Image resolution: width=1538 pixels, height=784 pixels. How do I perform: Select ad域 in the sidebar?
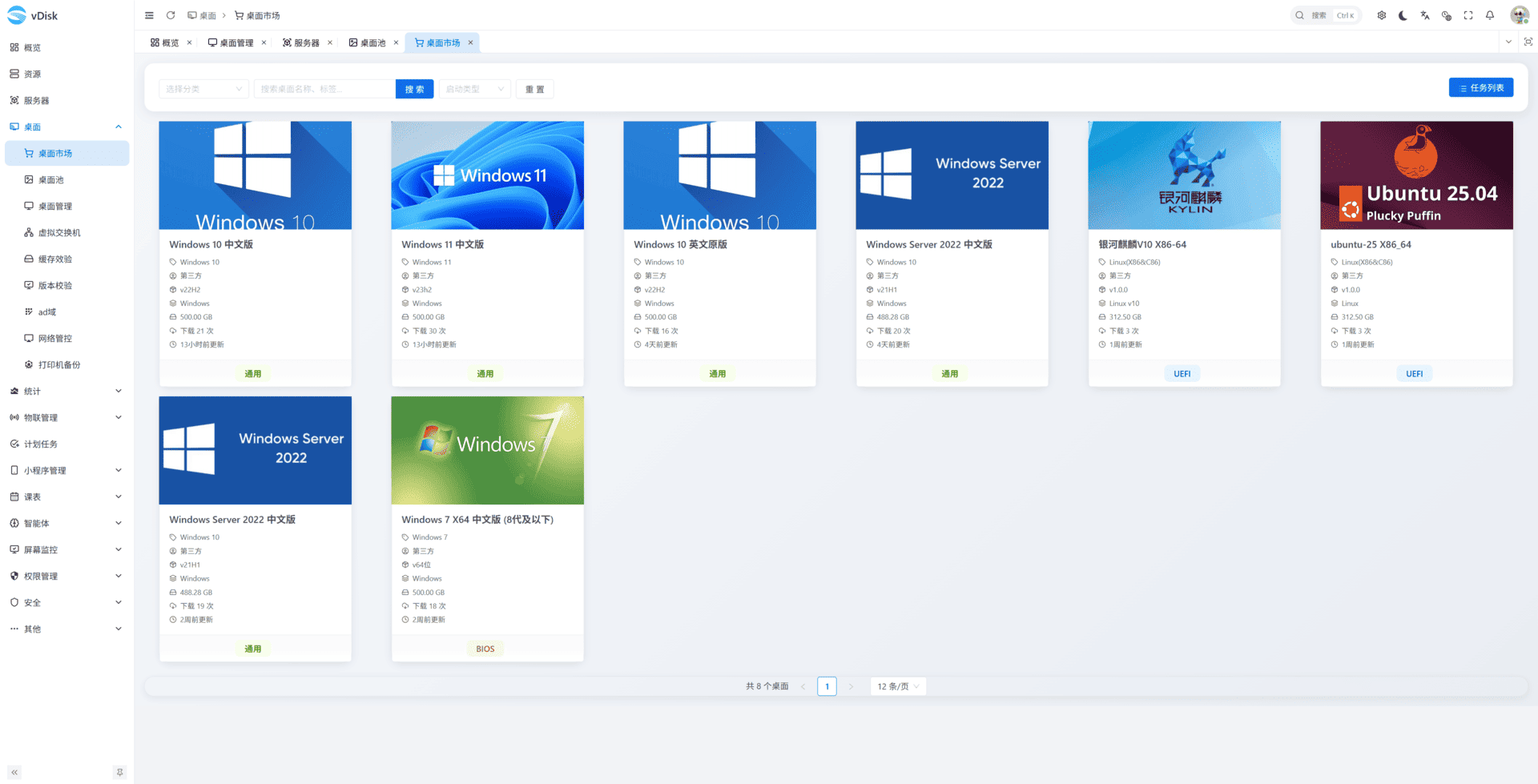point(66,312)
